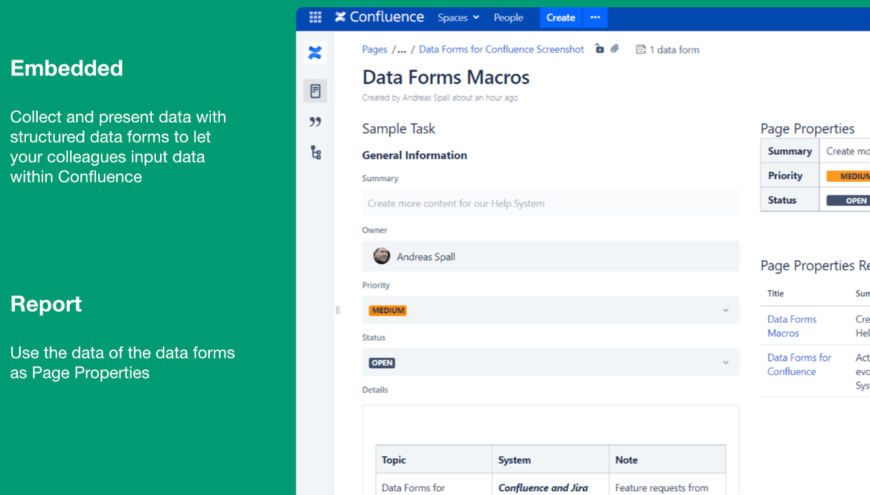Open the space home icon in sidebar
Image resolution: width=870 pixels, height=495 pixels.
pyautogui.click(x=315, y=53)
